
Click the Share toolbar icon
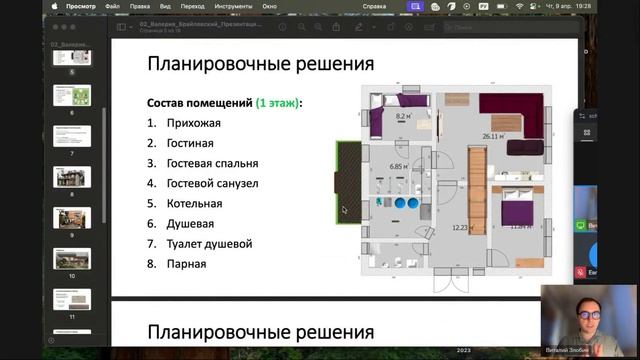point(336,27)
